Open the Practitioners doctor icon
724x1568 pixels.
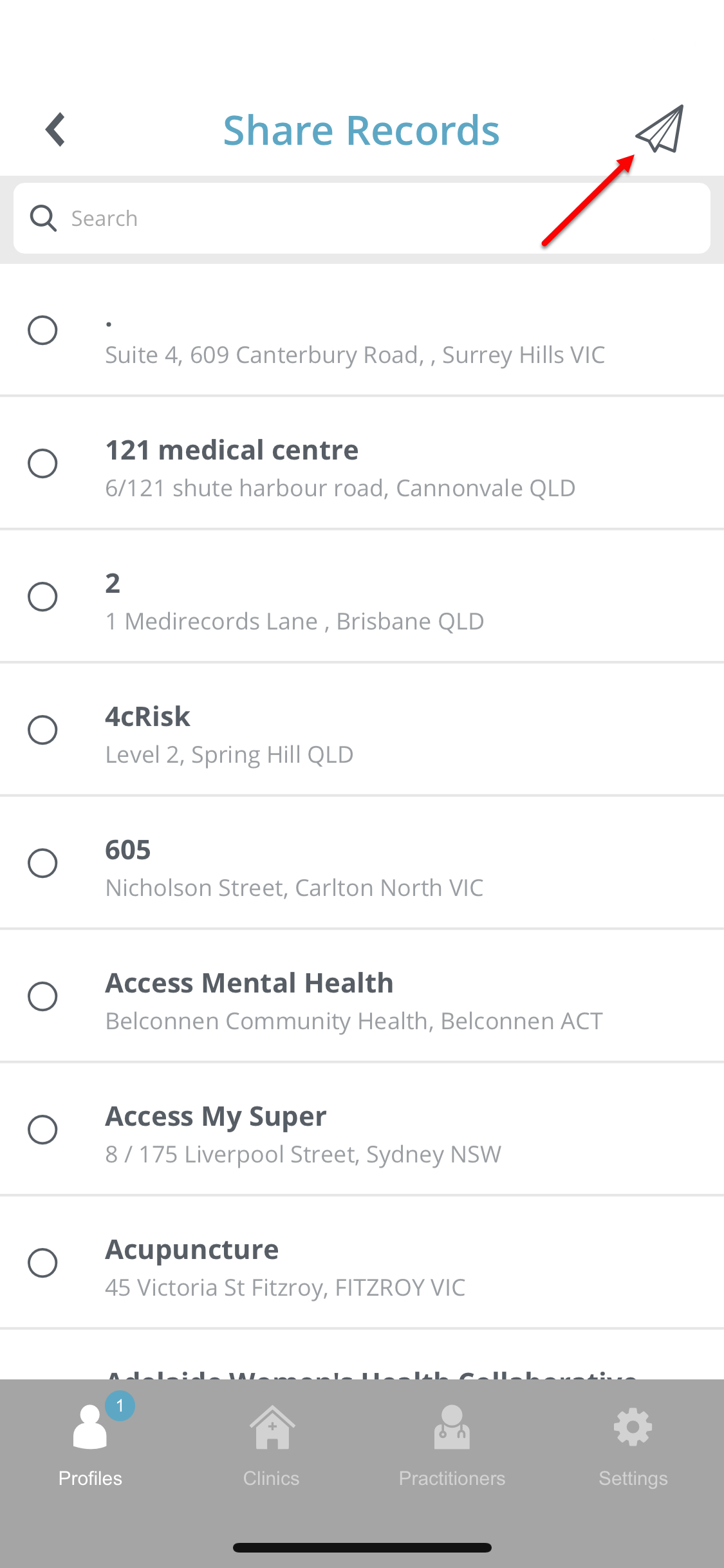(x=452, y=1426)
